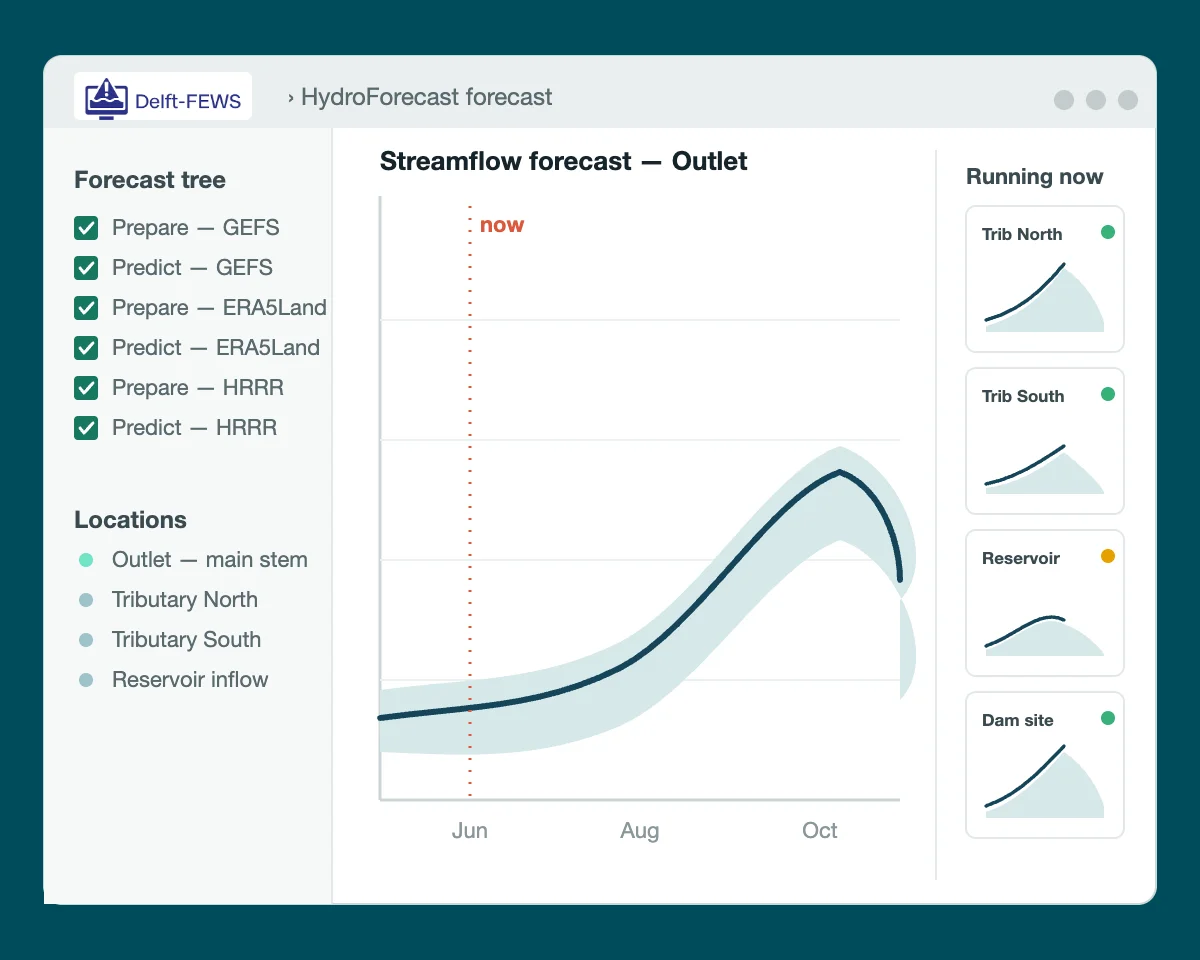The width and height of the screenshot is (1200, 960).
Task: Click the Outlet — main stem location dot
Action: pos(86,560)
